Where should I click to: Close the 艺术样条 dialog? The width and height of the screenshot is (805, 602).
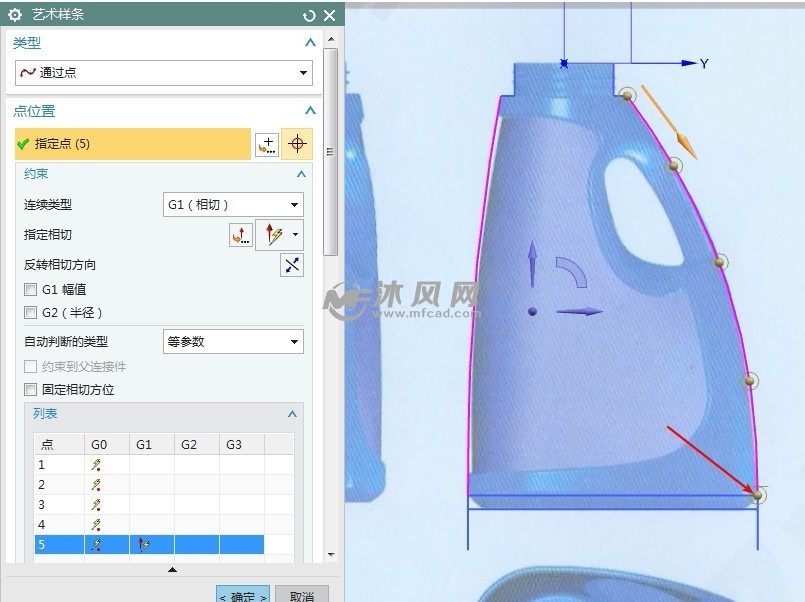pyautogui.click(x=330, y=15)
